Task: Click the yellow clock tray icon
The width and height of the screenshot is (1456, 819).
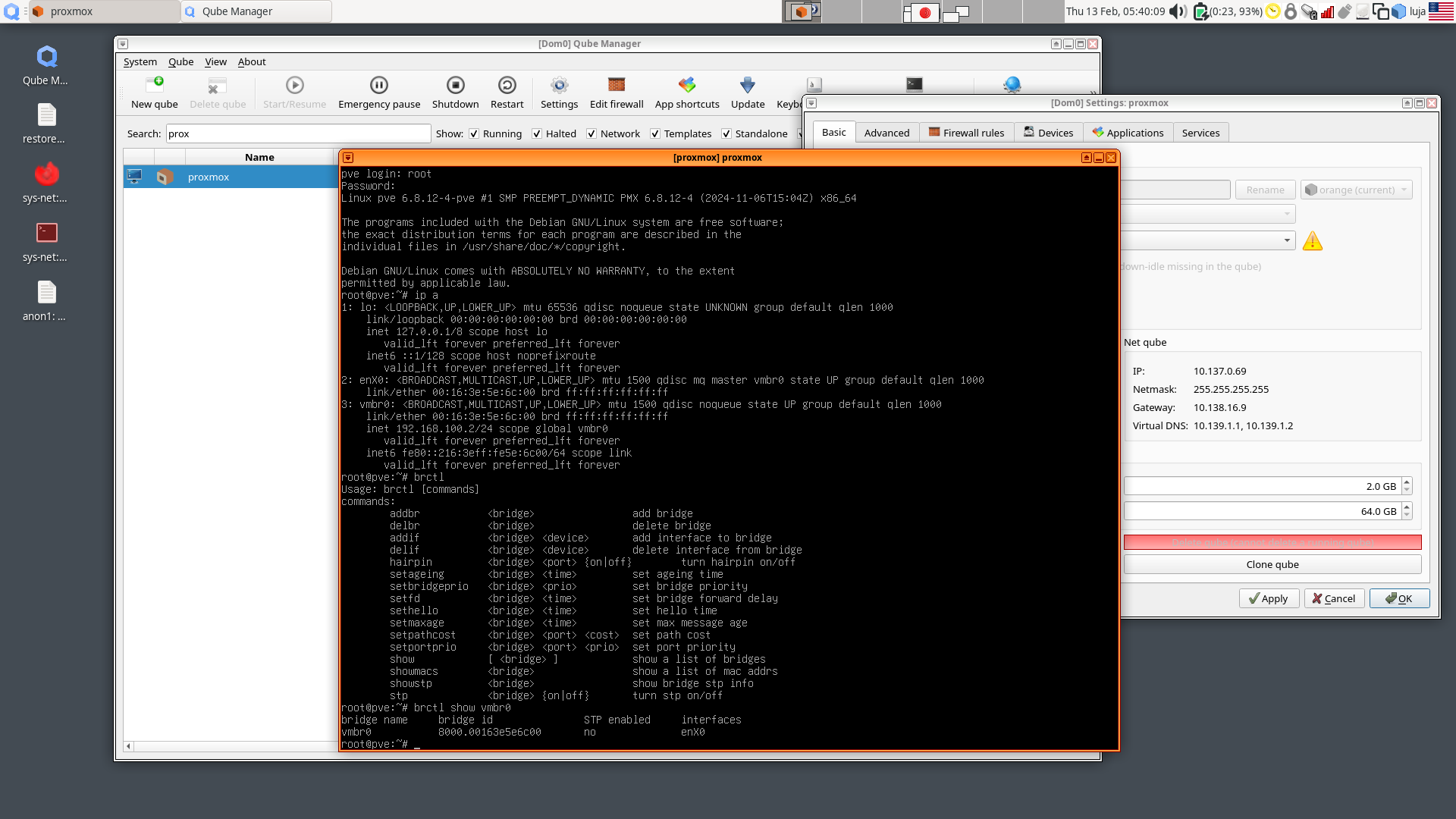Action: (1272, 11)
